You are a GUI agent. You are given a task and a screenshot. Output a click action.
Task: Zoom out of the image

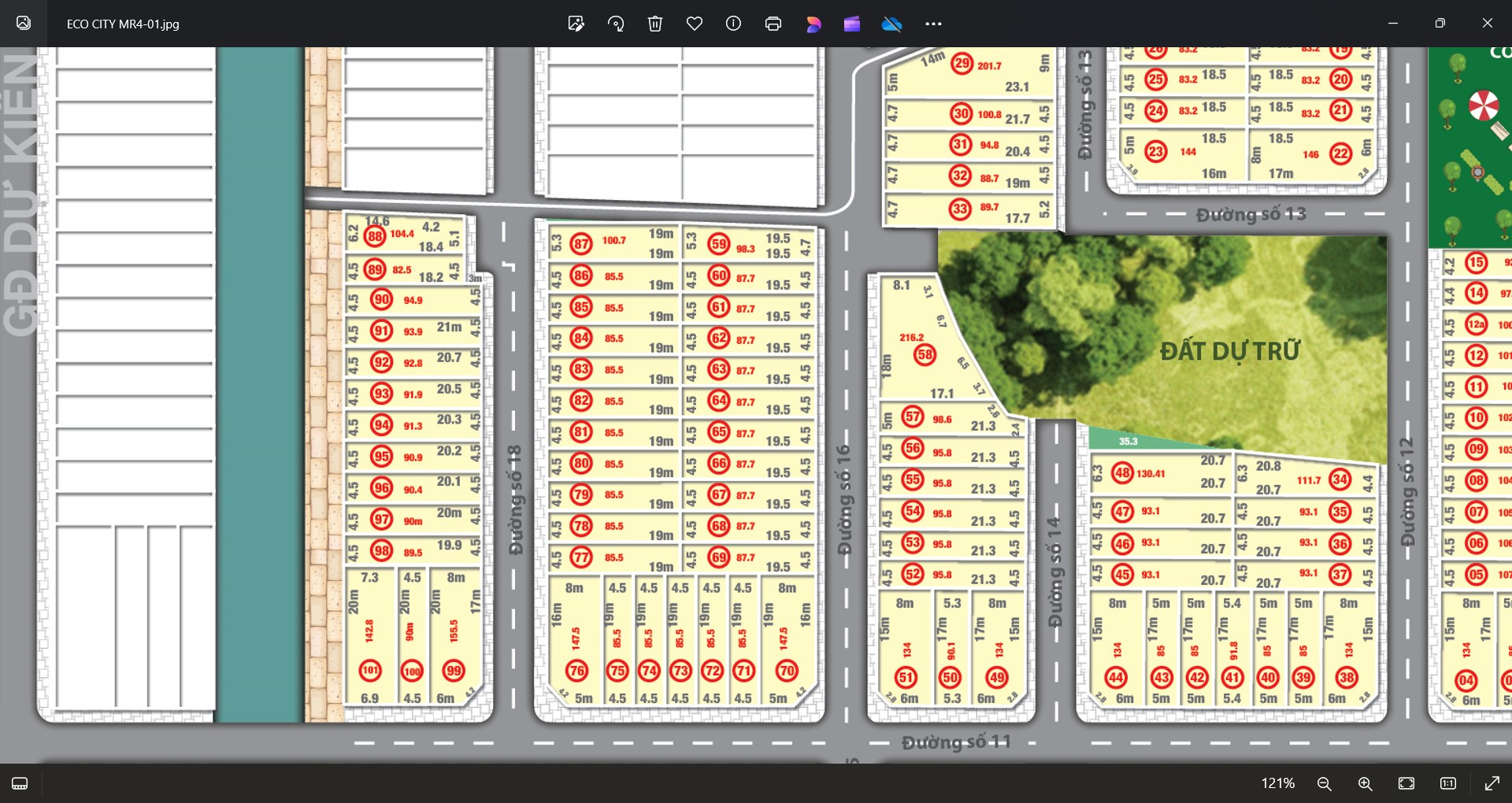(1325, 783)
